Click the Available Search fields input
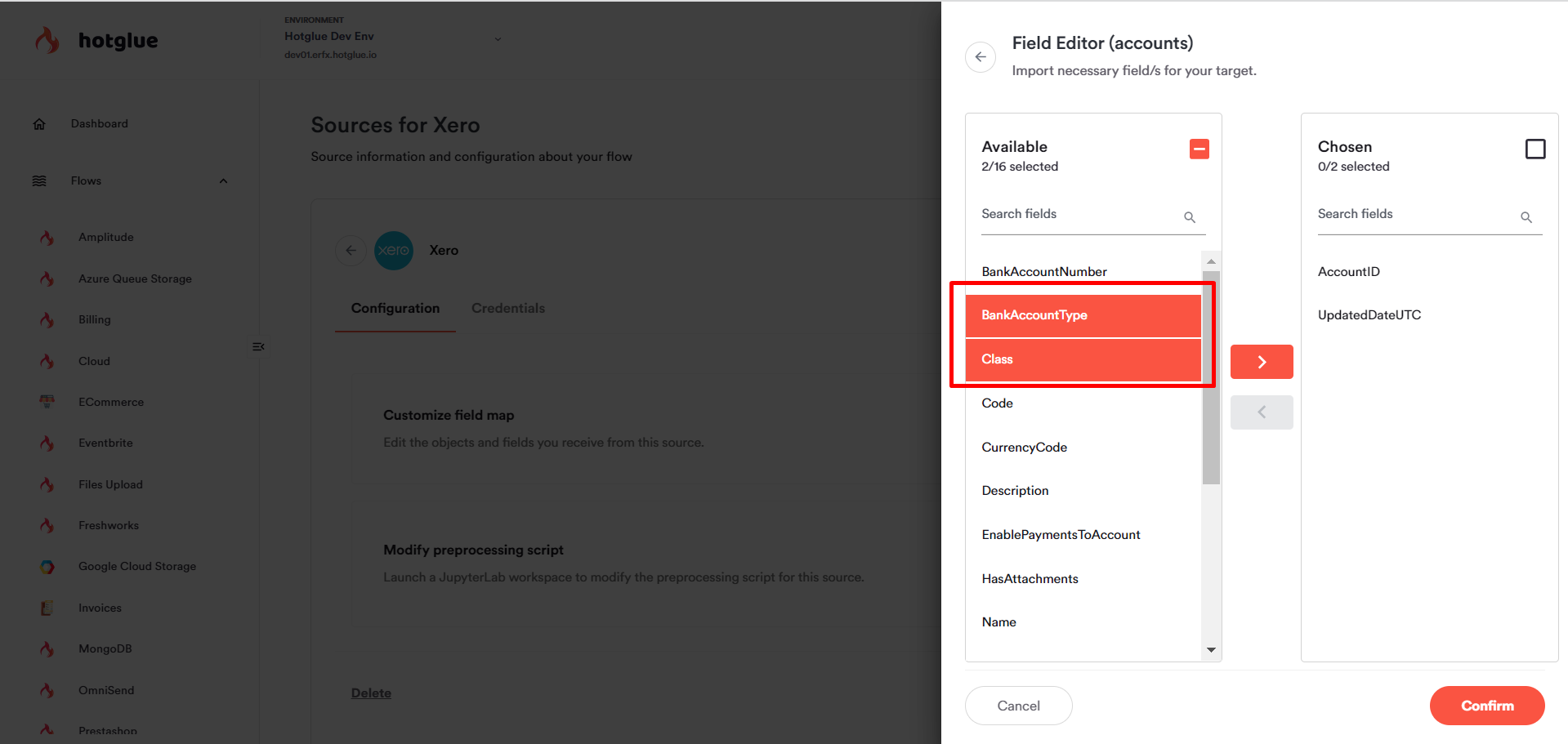1568x744 pixels. [1093, 215]
